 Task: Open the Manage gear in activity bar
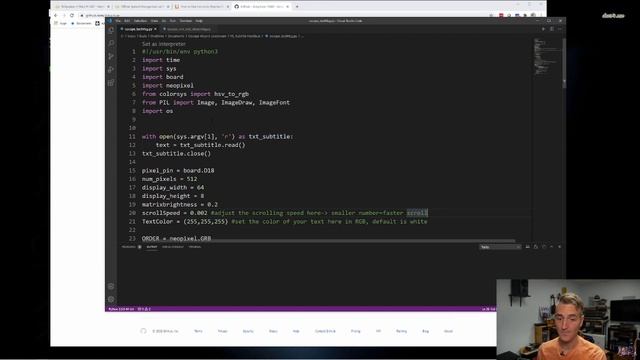[111, 300]
